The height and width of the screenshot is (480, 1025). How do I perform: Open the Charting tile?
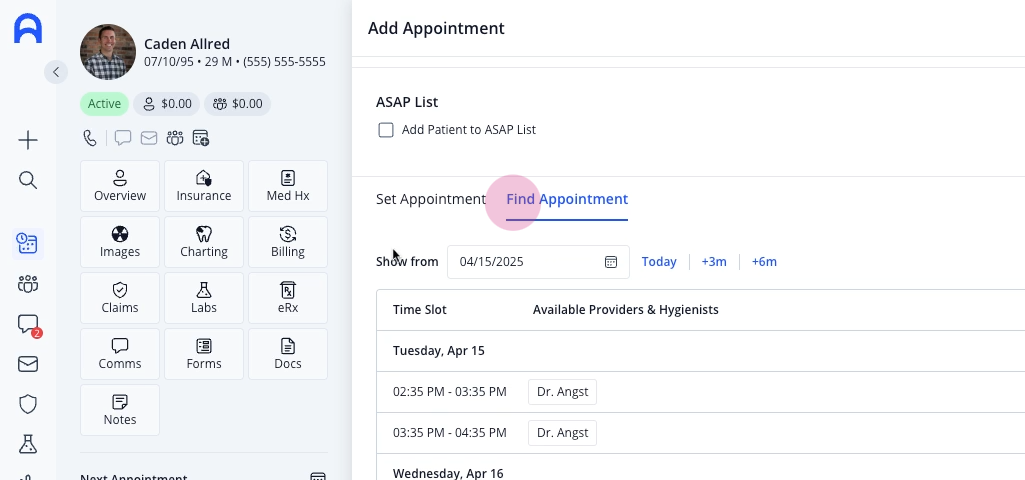(204, 243)
